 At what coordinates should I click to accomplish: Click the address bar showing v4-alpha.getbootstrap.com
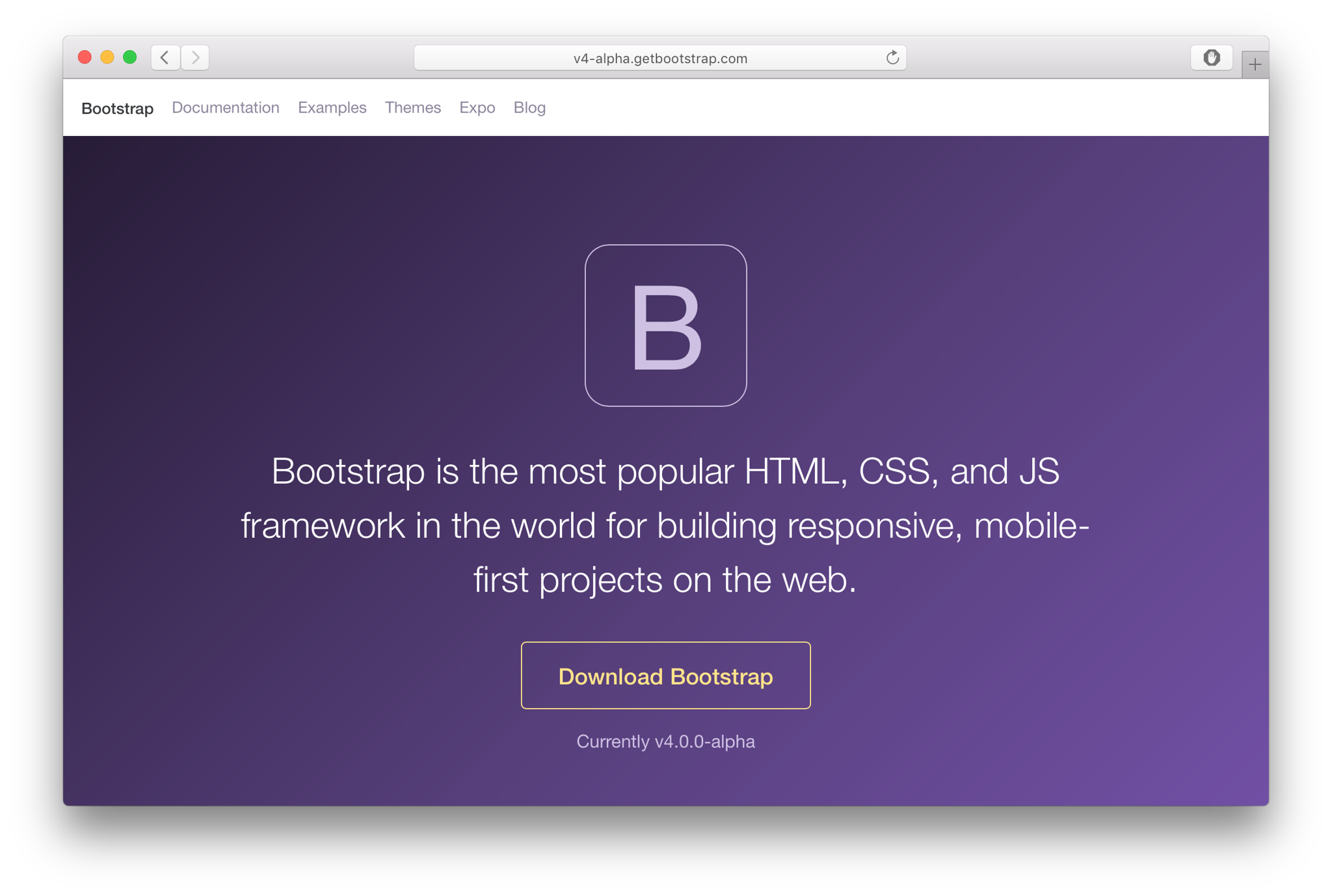(x=659, y=57)
